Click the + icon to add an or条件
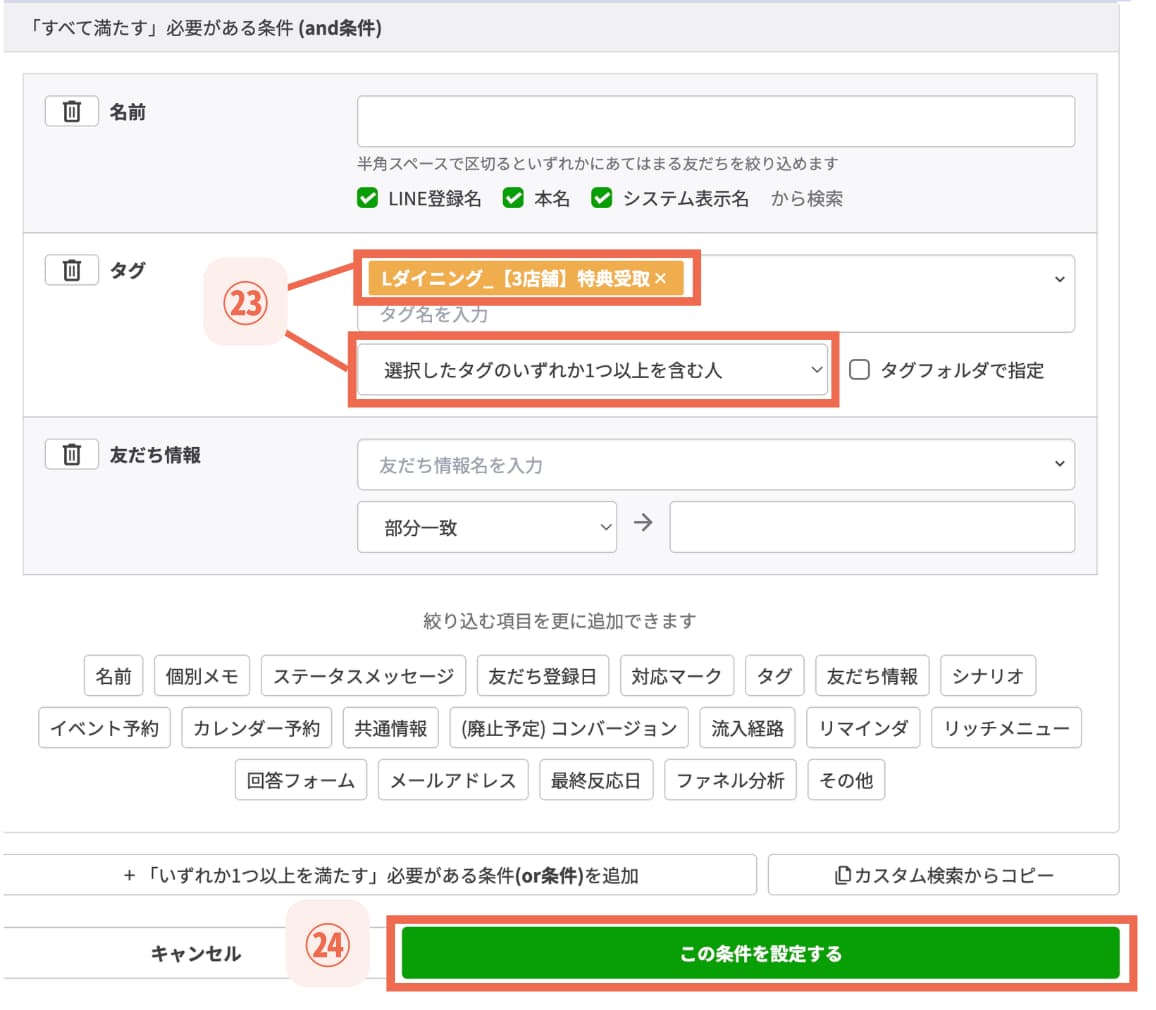Image resolution: width=1156 pixels, height=1010 pixels. 129,874
